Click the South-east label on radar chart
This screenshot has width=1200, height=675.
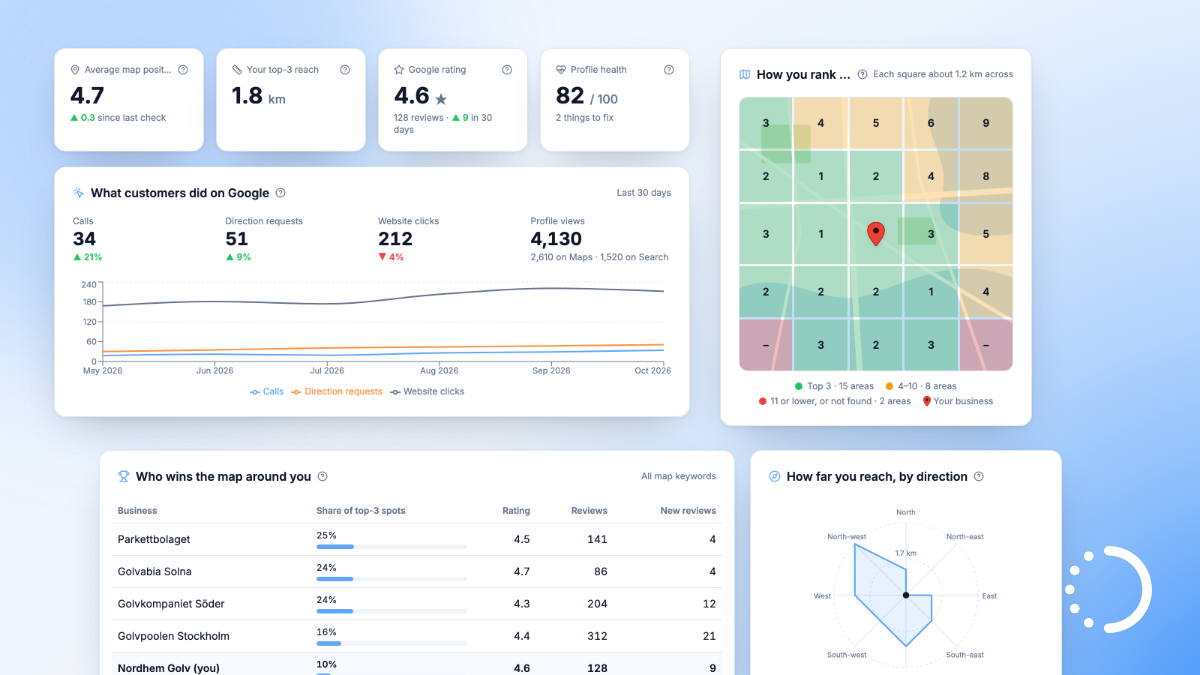965,655
